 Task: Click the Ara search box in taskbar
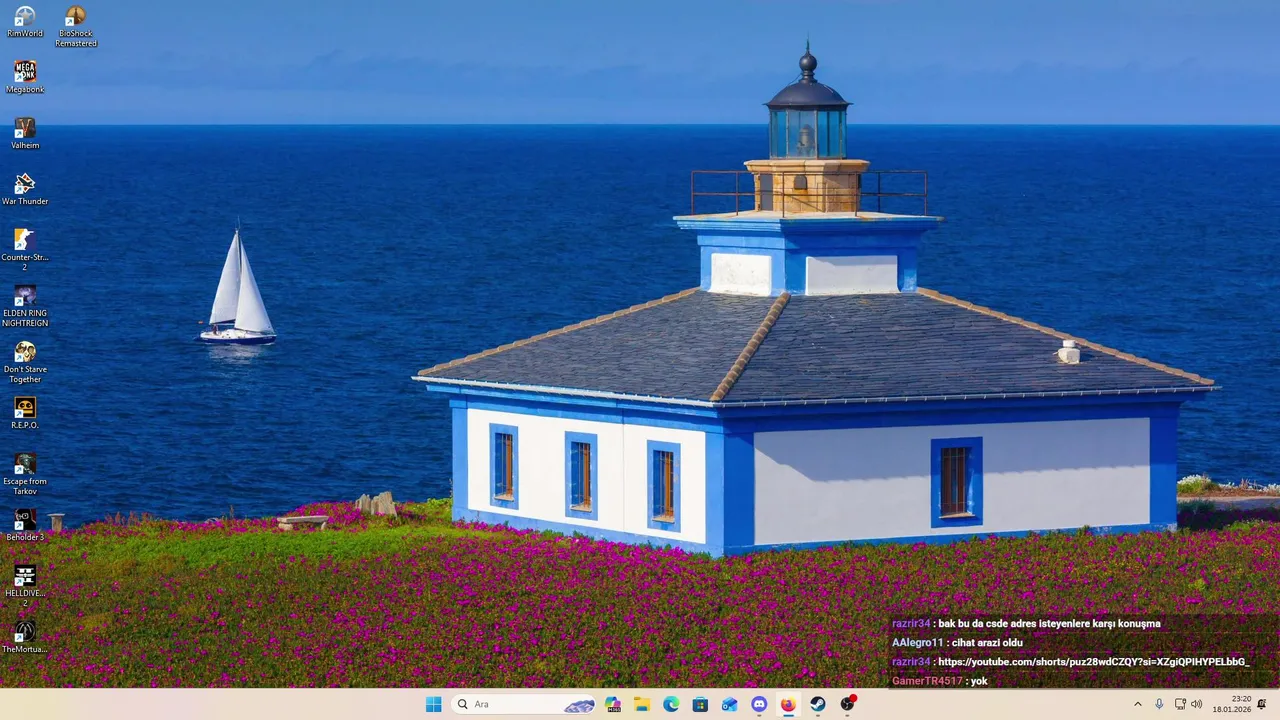[x=525, y=704]
